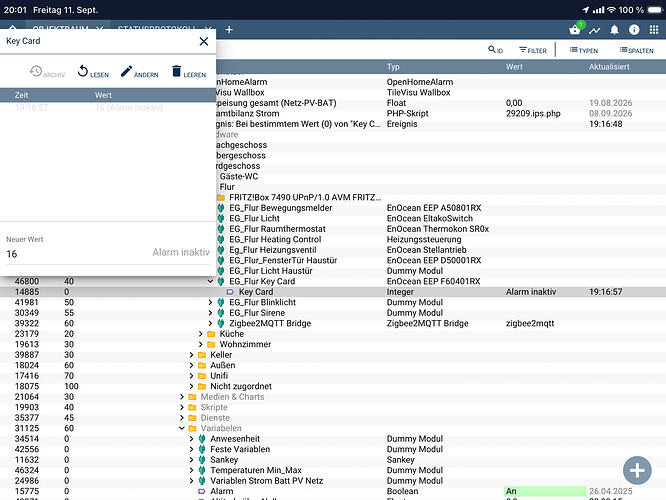The width and height of the screenshot is (666, 500).
Task: Select Variablen Strom Batt PV Netz row
Action: point(333,481)
